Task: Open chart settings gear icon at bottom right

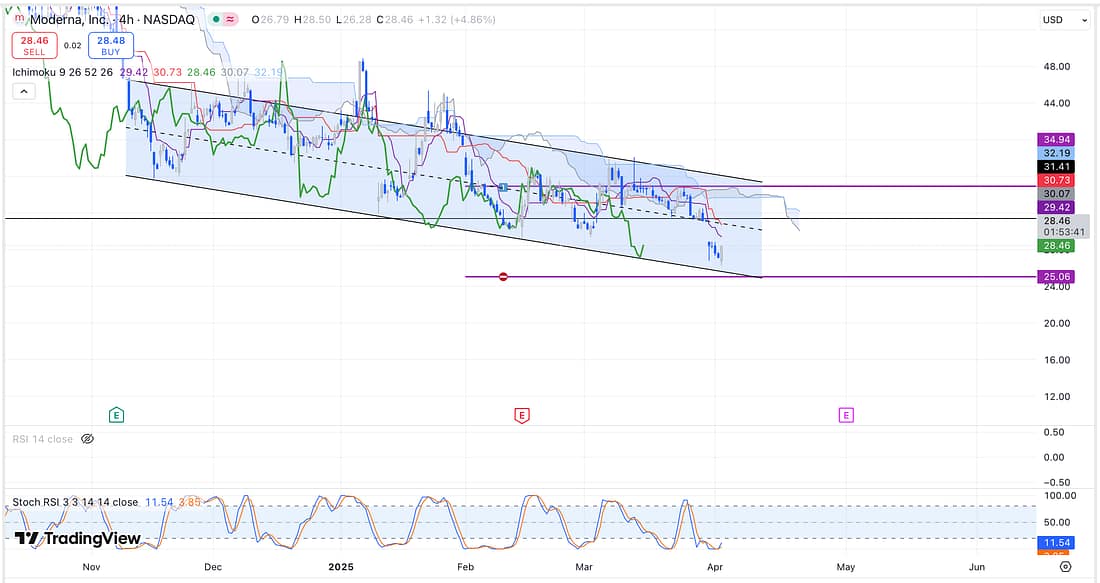Action: pyautogui.click(x=1066, y=566)
